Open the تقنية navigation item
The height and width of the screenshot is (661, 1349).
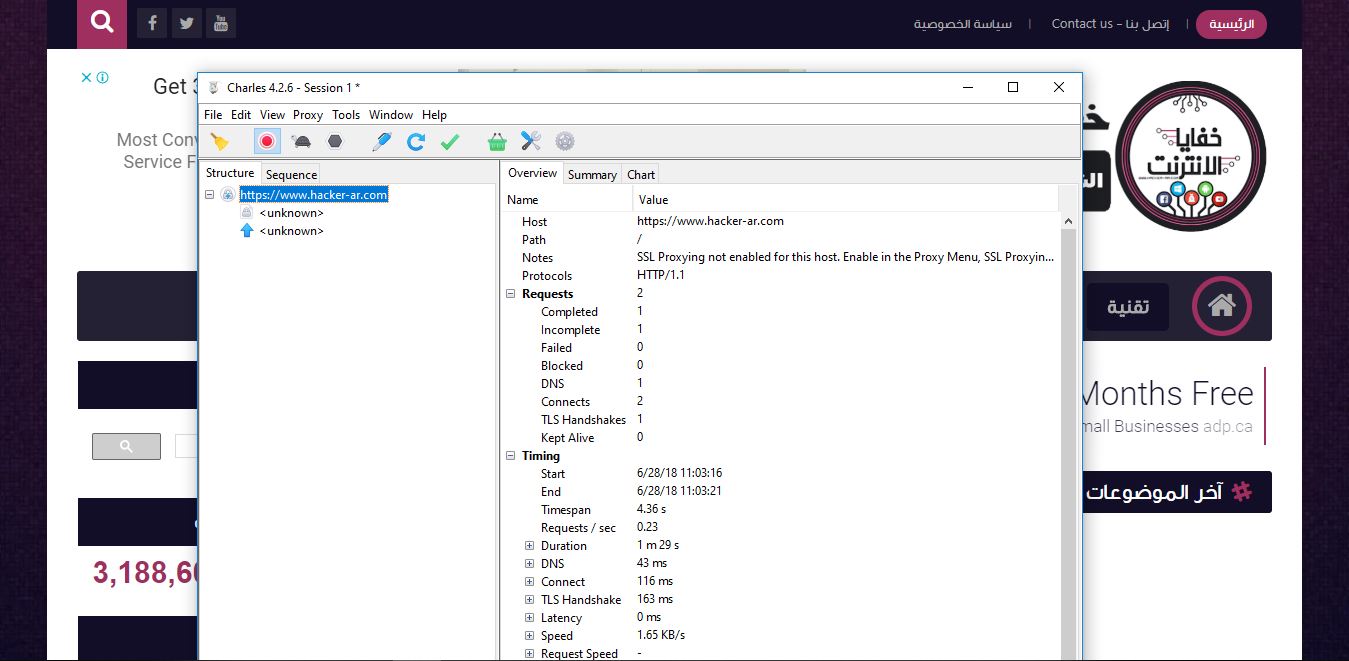click(1128, 307)
